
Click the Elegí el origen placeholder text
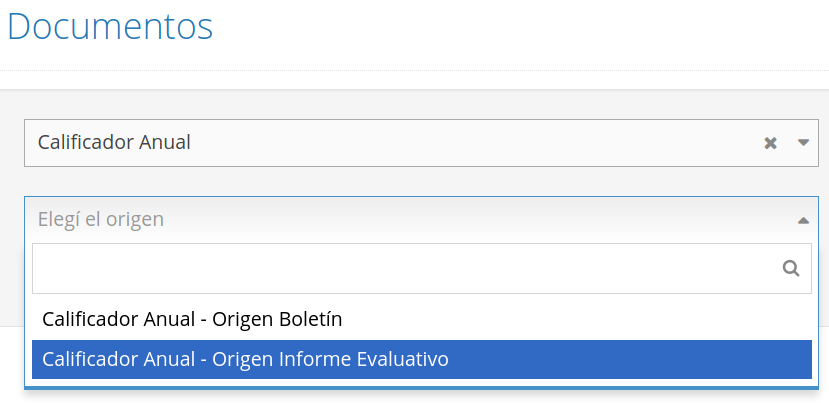(x=100, y=219)
